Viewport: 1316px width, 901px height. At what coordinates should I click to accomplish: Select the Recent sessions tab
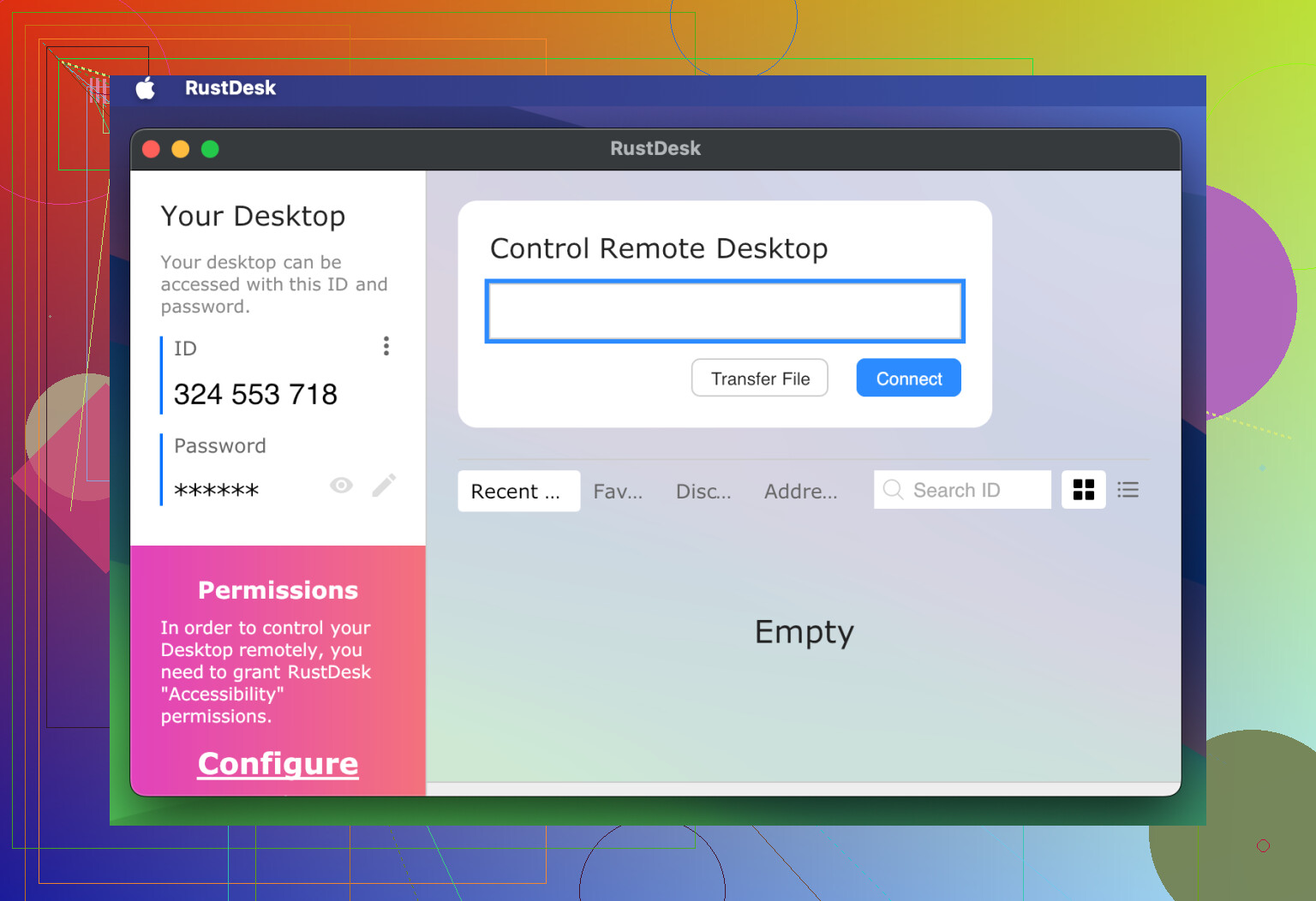click(x=517, y=492)
